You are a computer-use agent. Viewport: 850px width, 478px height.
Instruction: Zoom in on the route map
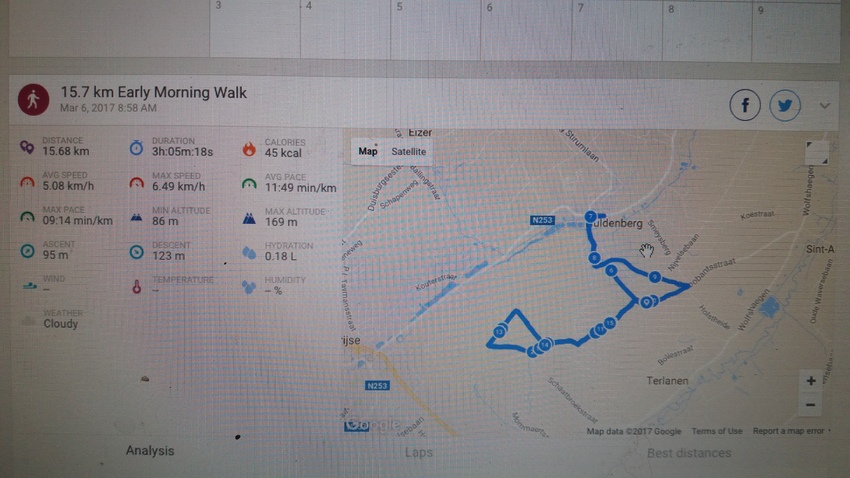[x=810, y=381]
